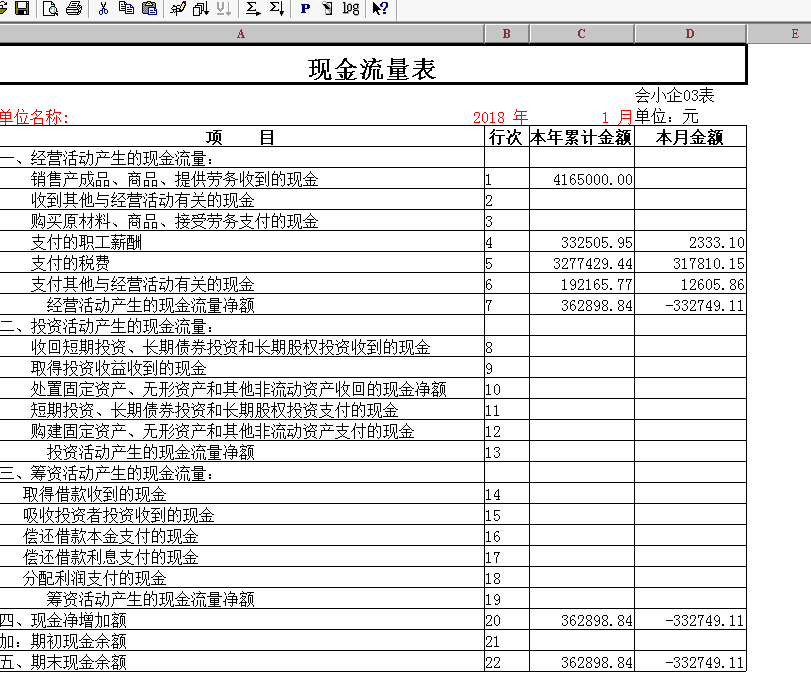Click the Cut scissors icon
The image size is (811, 688).
[x=103, y=8]
